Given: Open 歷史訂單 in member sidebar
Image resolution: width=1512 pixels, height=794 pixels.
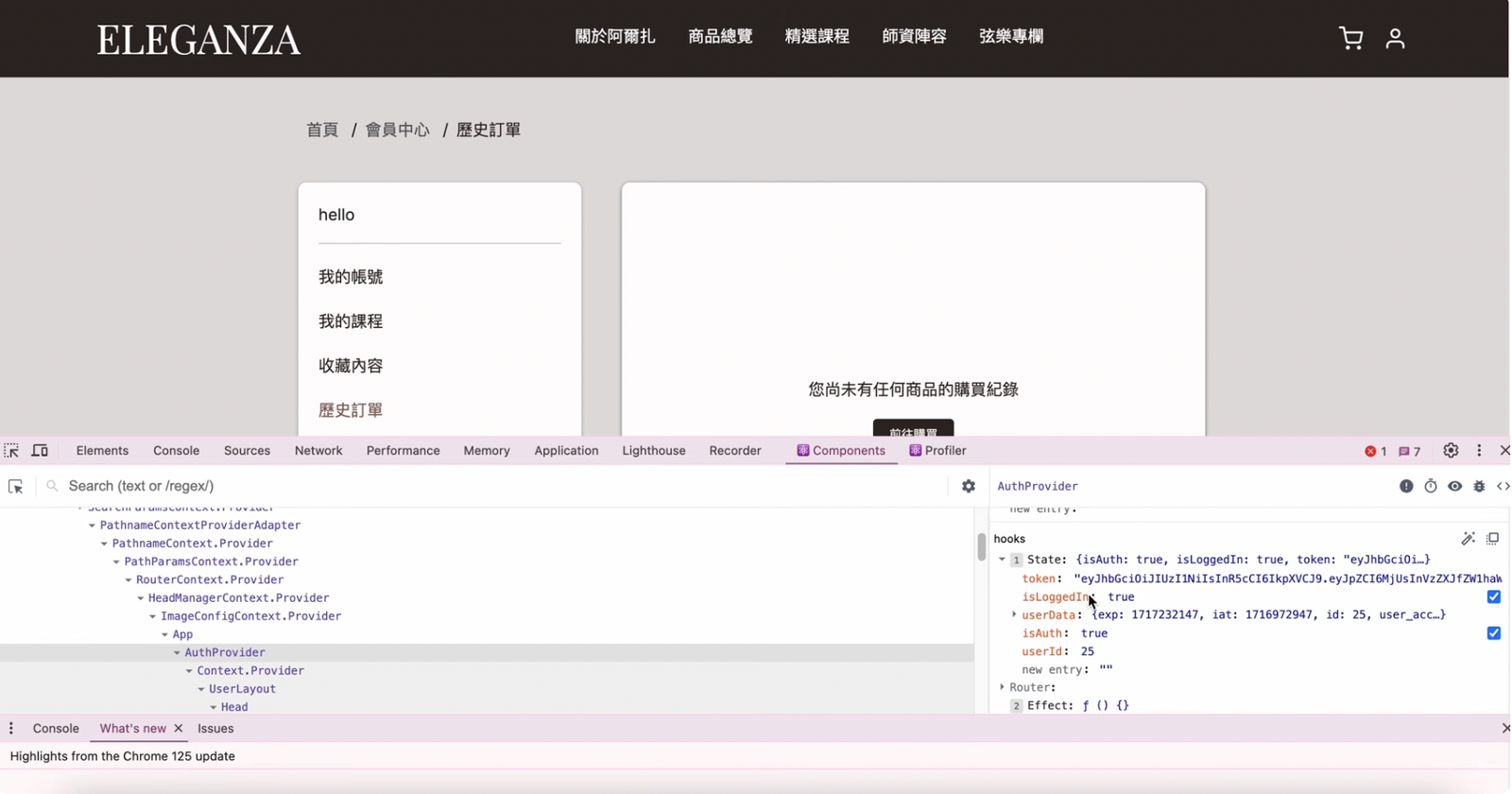Looking at the screenshot, I should 351,410.
